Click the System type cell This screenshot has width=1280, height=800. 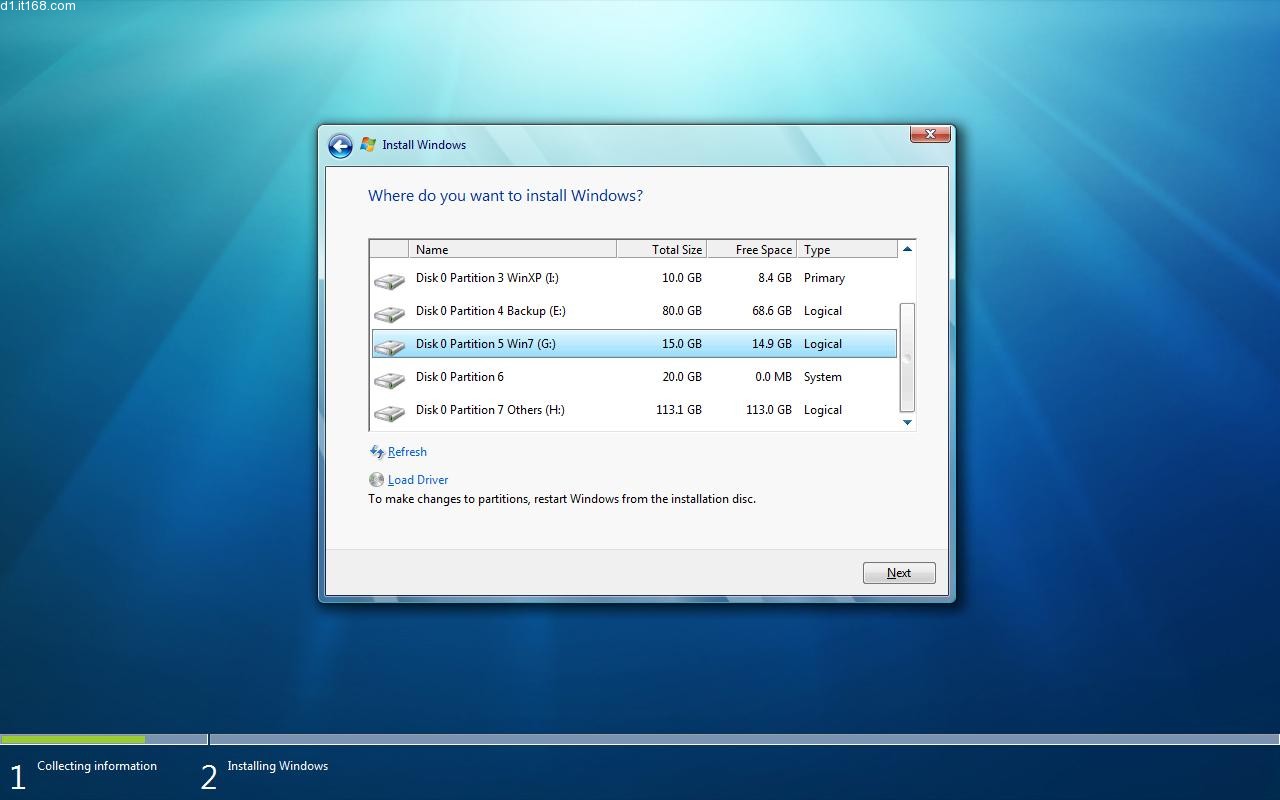823,377
